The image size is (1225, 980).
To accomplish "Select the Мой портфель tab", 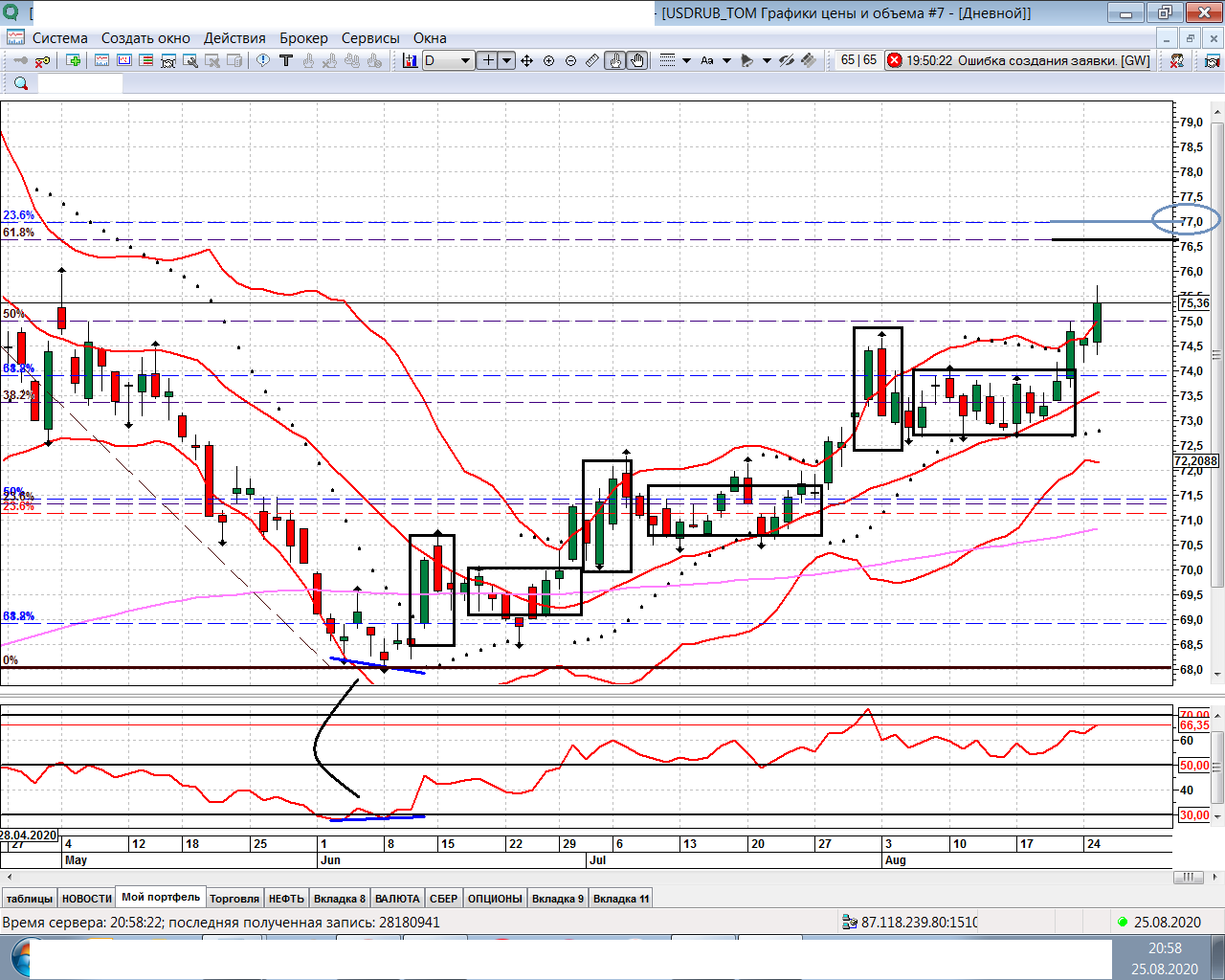I will [161, 897].
